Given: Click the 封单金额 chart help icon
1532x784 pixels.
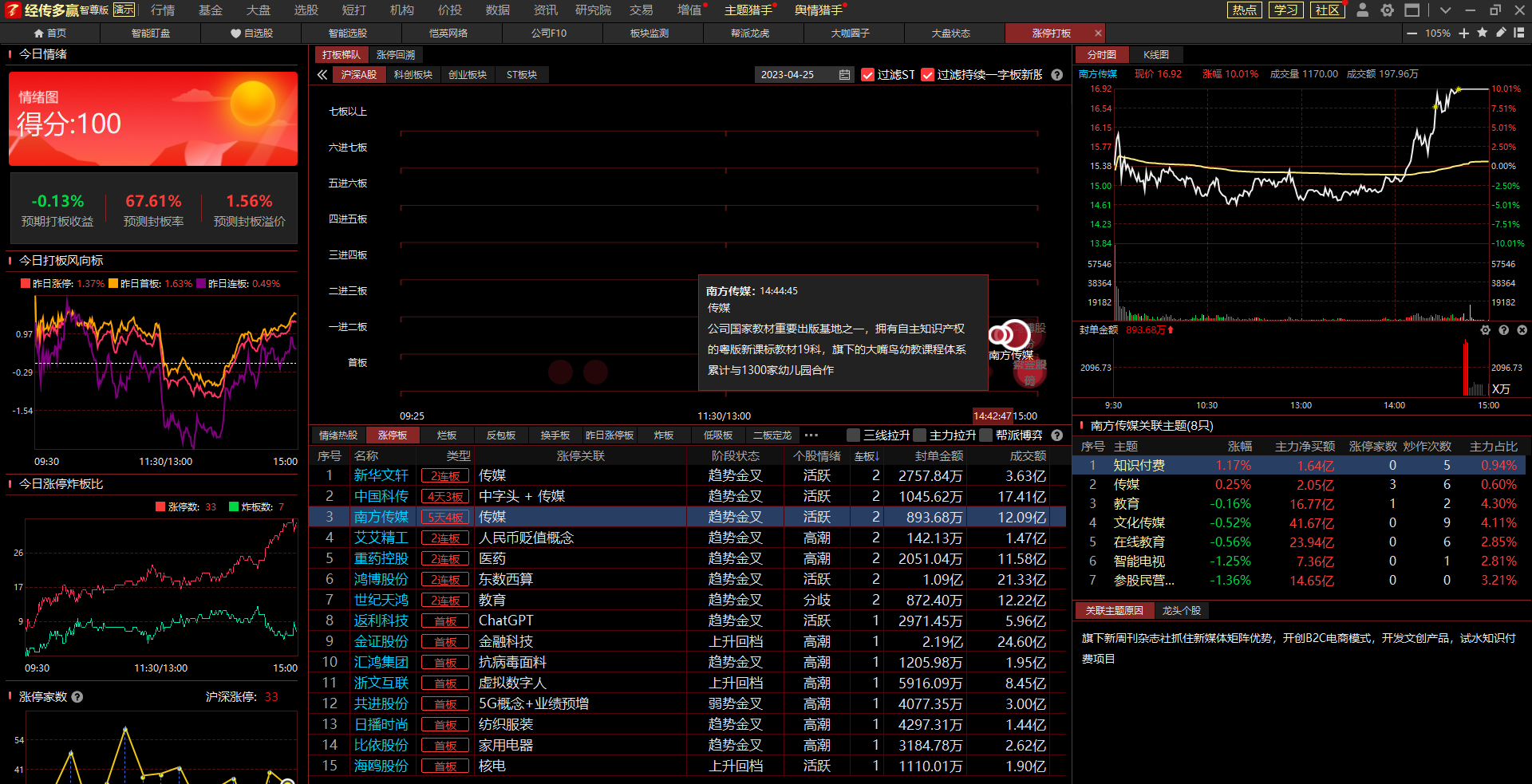Looking at the screenshot, I should 1504,329.
